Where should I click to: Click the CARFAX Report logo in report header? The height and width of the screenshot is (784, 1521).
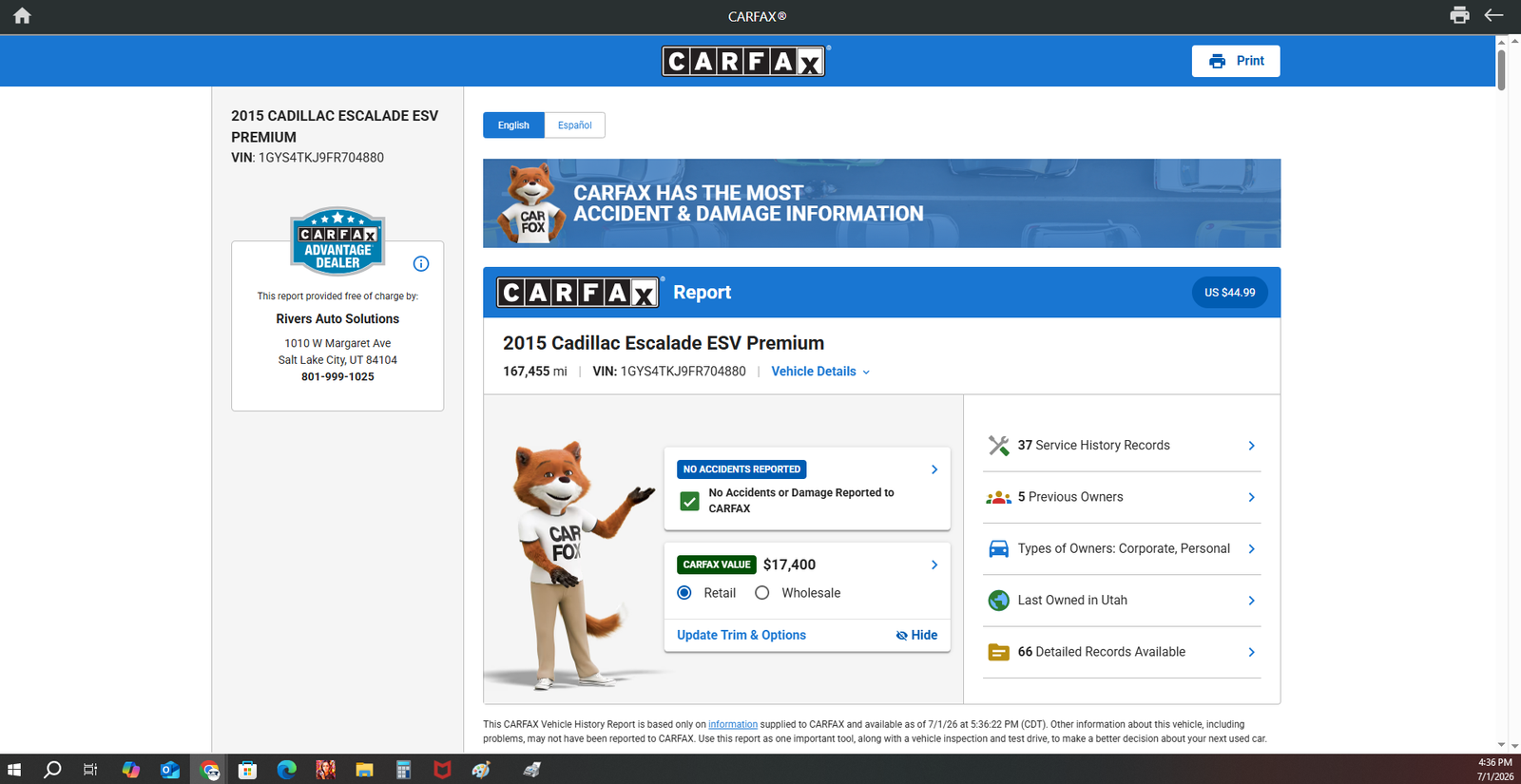click(578, 293)
